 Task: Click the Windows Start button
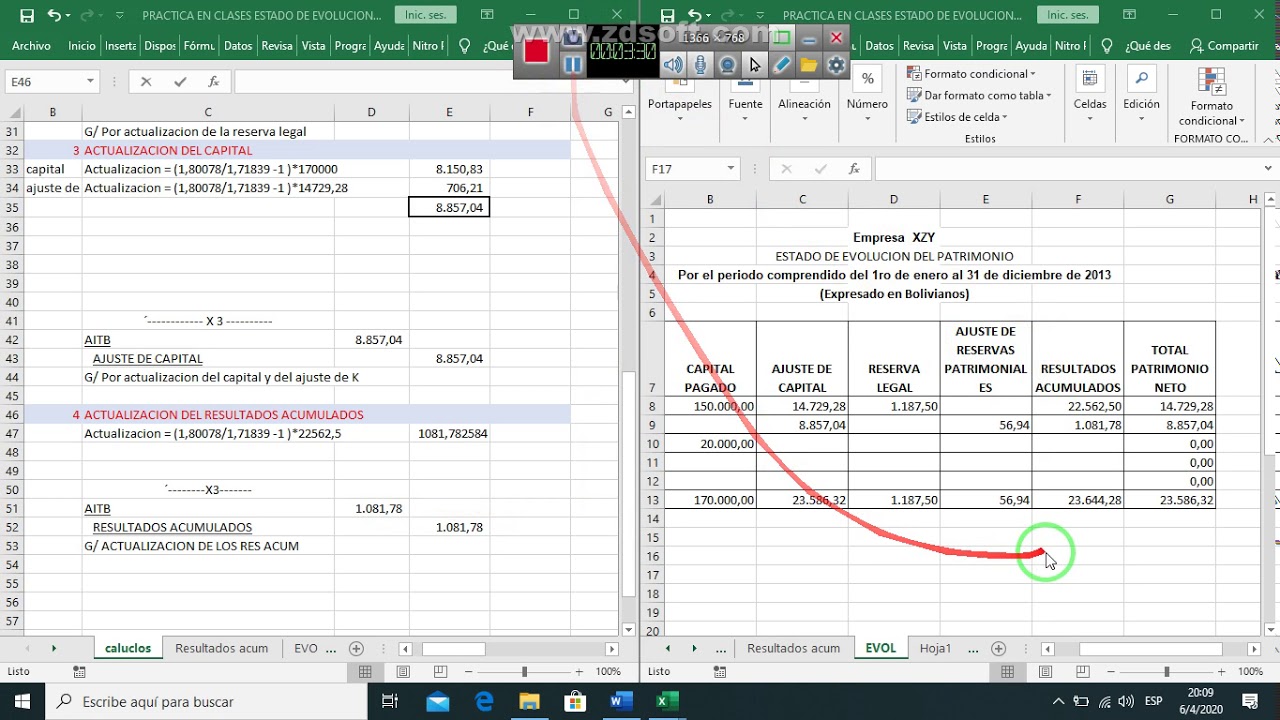pos(22,701)
